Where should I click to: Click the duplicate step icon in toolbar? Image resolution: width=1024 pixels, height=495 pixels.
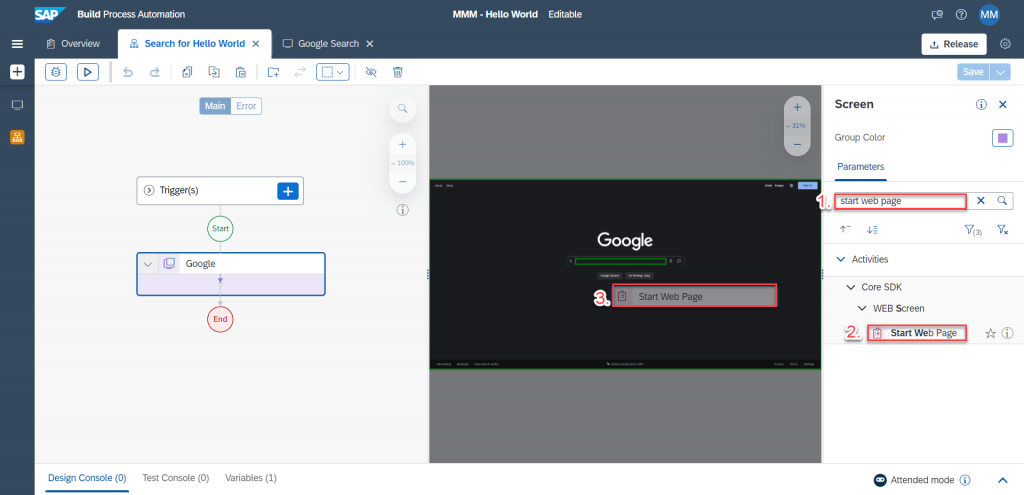214,72
